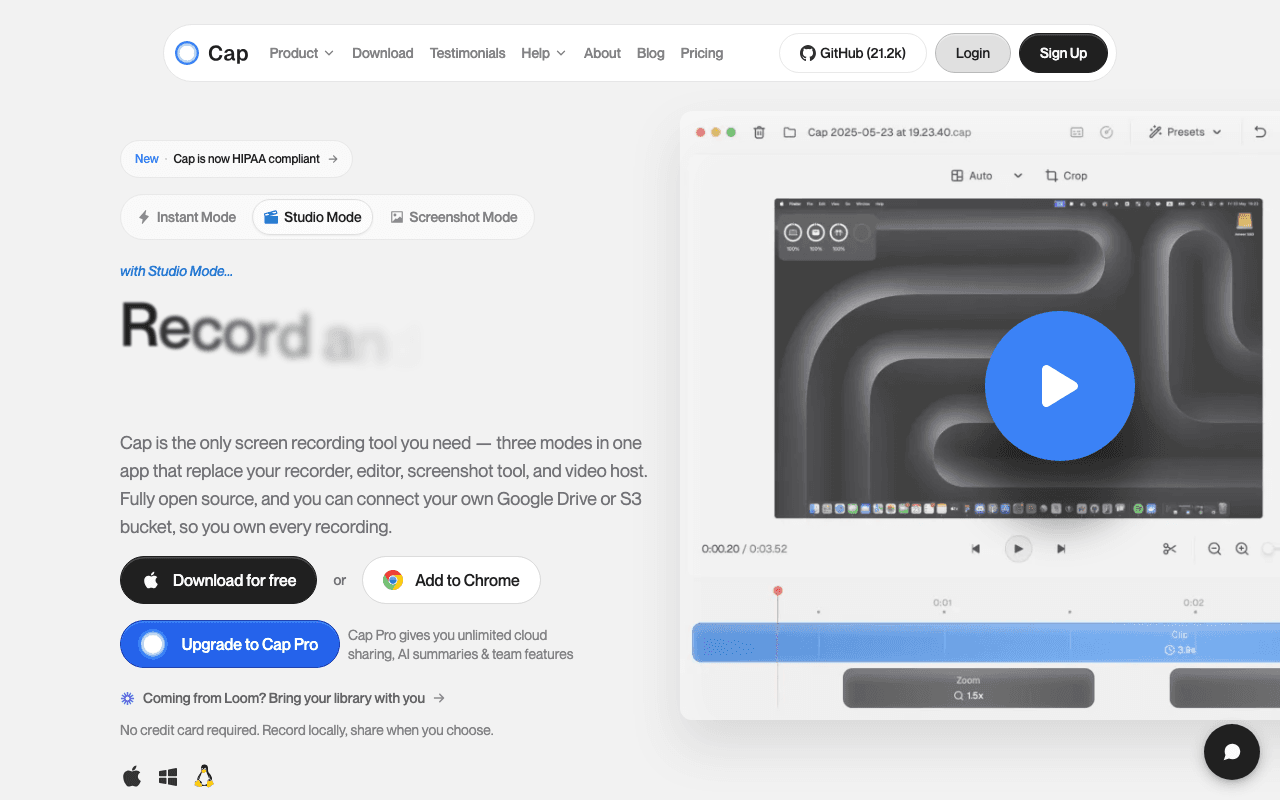The image size is (1280, 800).
Task: Click the 0:02 timeline ruler mark
Action: pos(1193,603)
